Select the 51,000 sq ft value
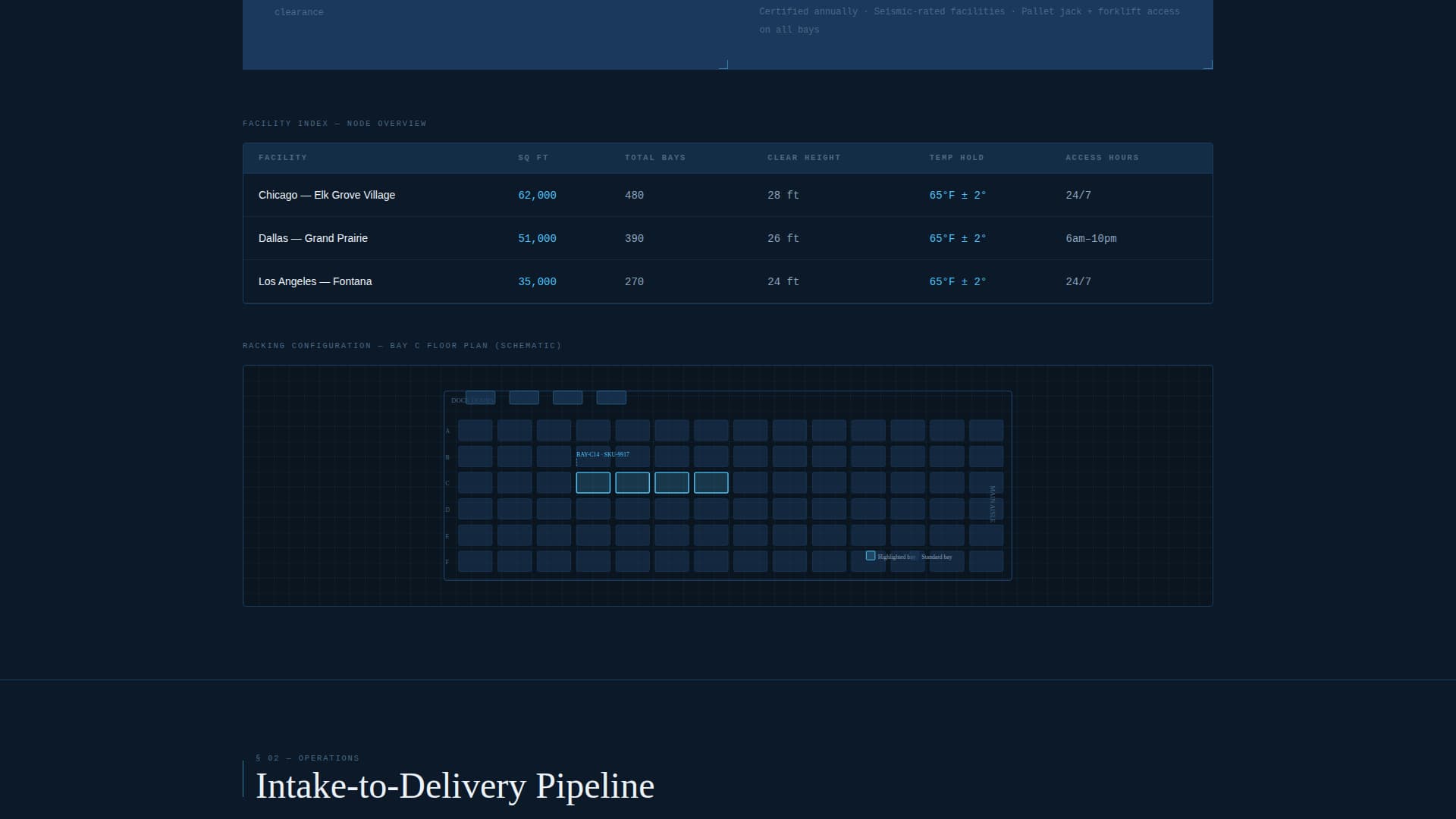 pos(537,239)
